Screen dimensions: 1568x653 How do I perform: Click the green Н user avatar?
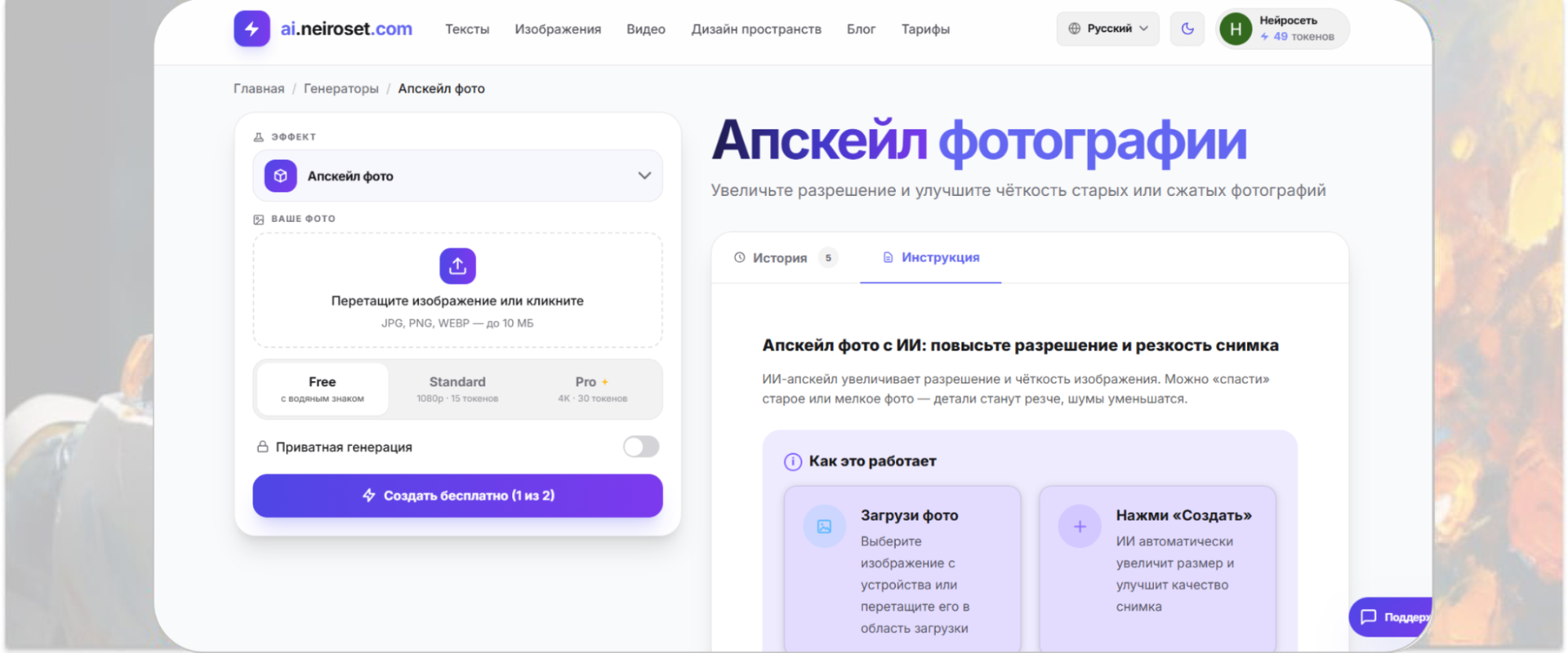1235,29
